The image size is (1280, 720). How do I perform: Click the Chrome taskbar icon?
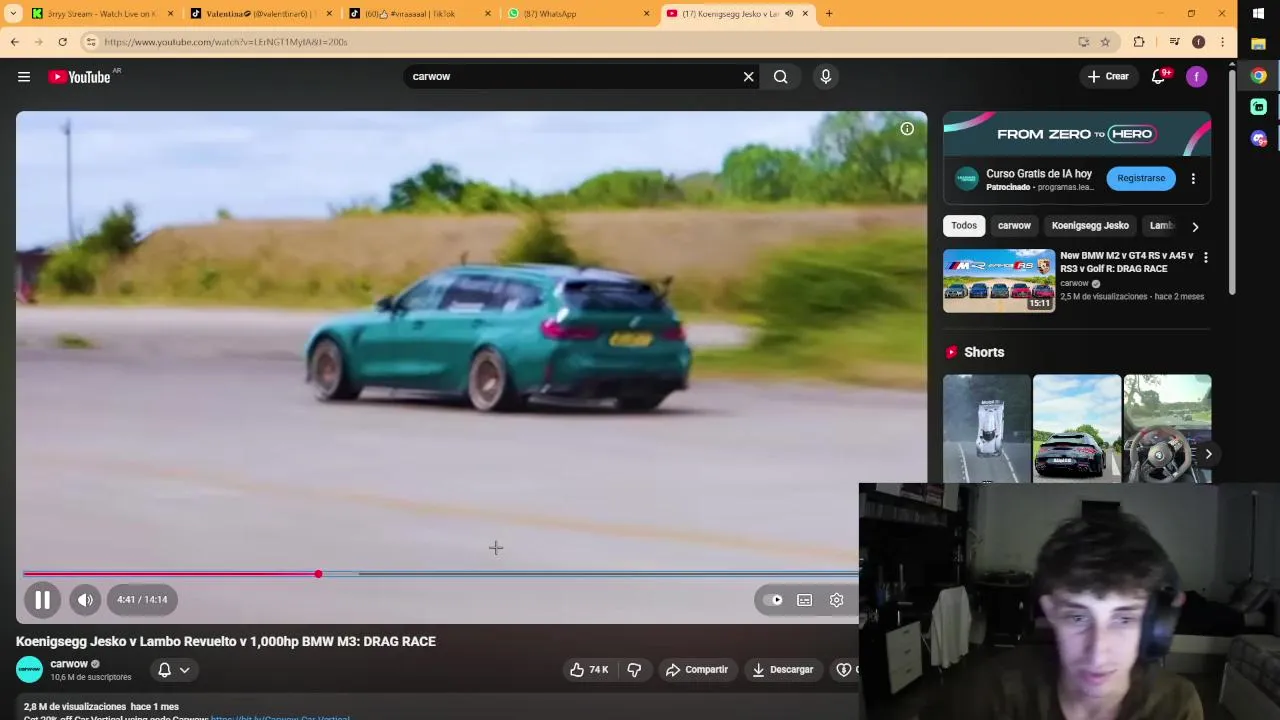[x=1259, y=76]
